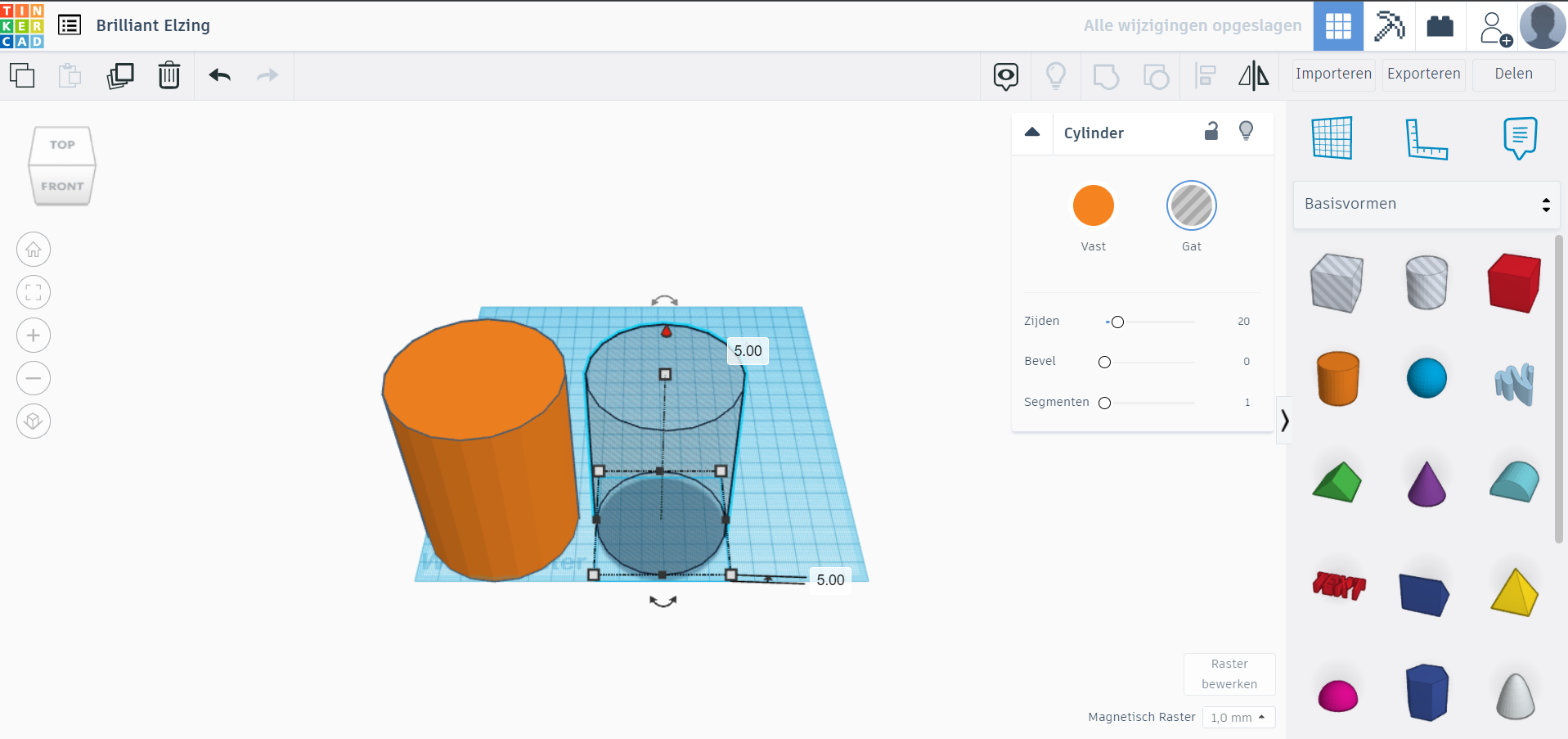Viewport: 1568px width, 739px height.
Task: Open the Notes tool
Action: pos(1520,137)
